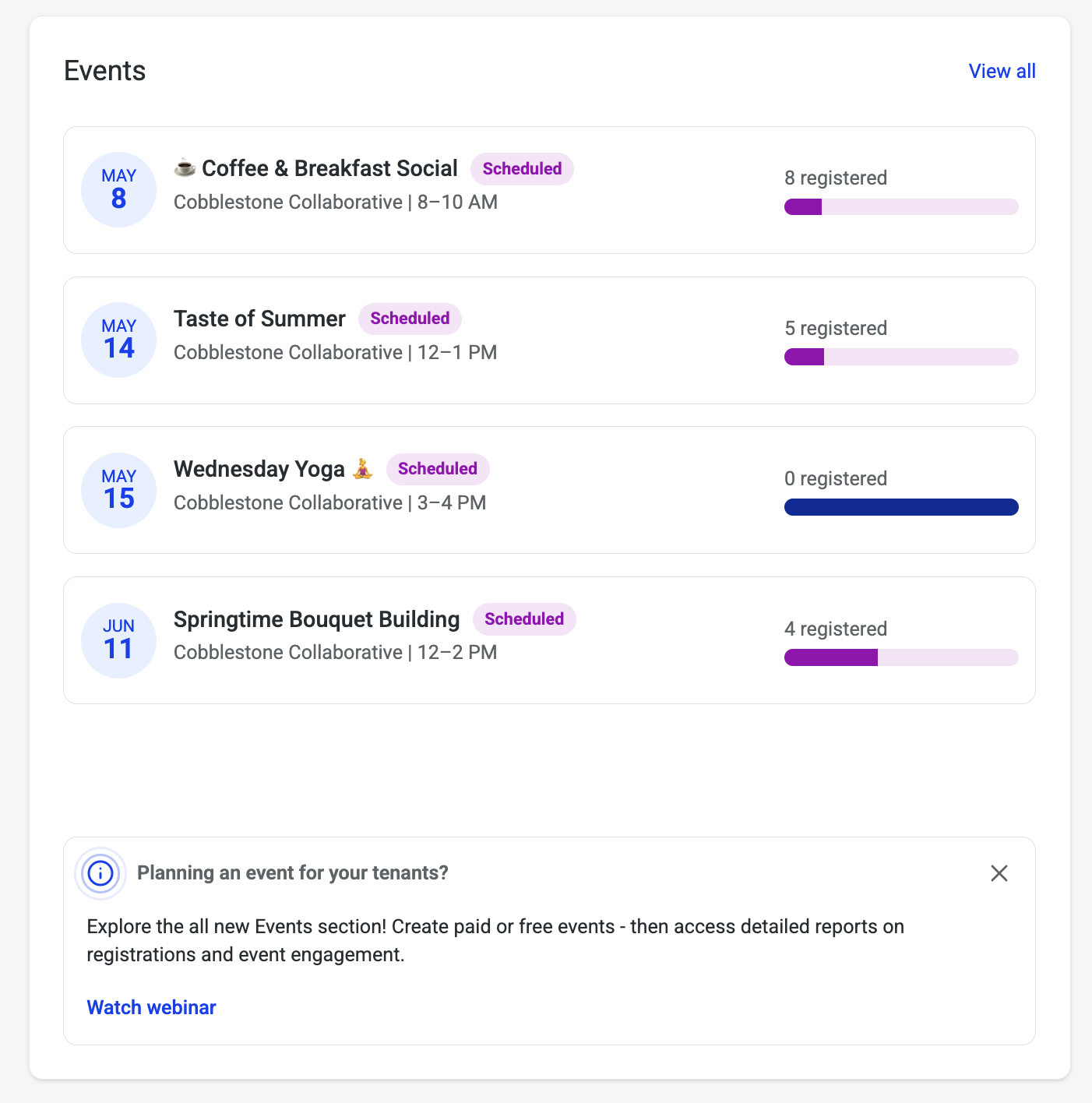
Task: Click the May 14 date circle
Action: (119, 340)
